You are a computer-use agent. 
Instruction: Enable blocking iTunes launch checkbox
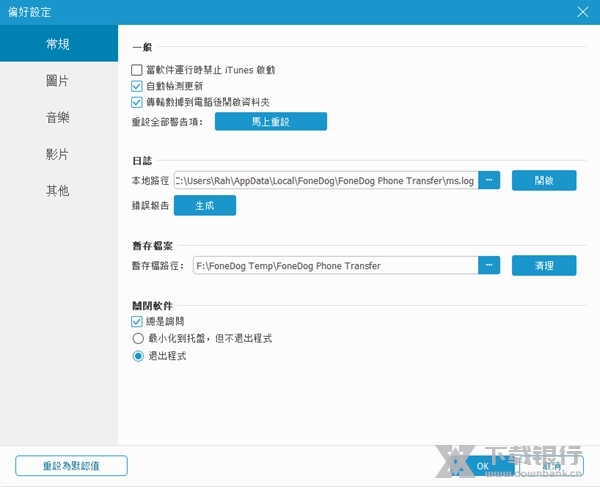click(x=137, y=70)
